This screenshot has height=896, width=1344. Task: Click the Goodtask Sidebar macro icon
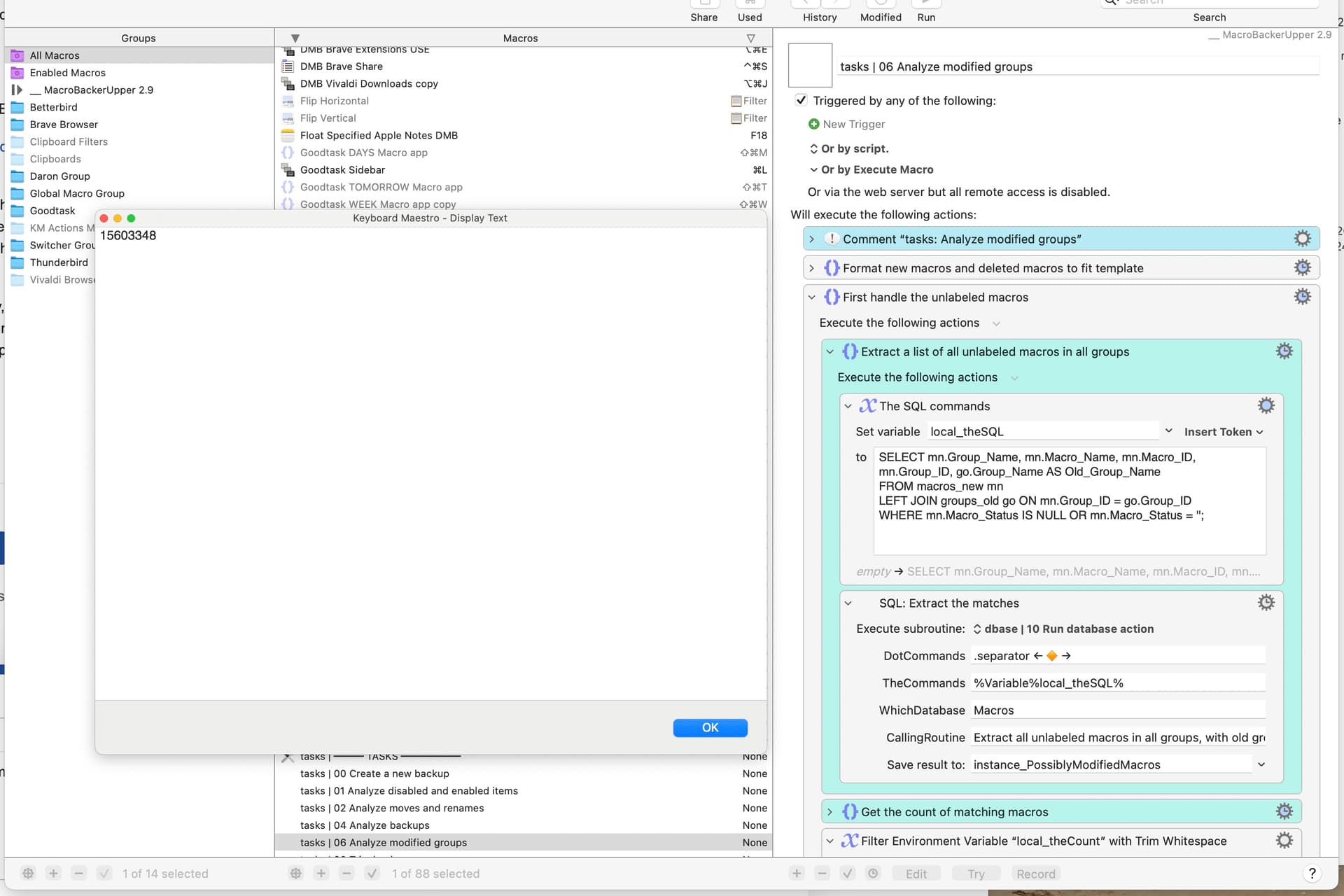pos(287,169)
